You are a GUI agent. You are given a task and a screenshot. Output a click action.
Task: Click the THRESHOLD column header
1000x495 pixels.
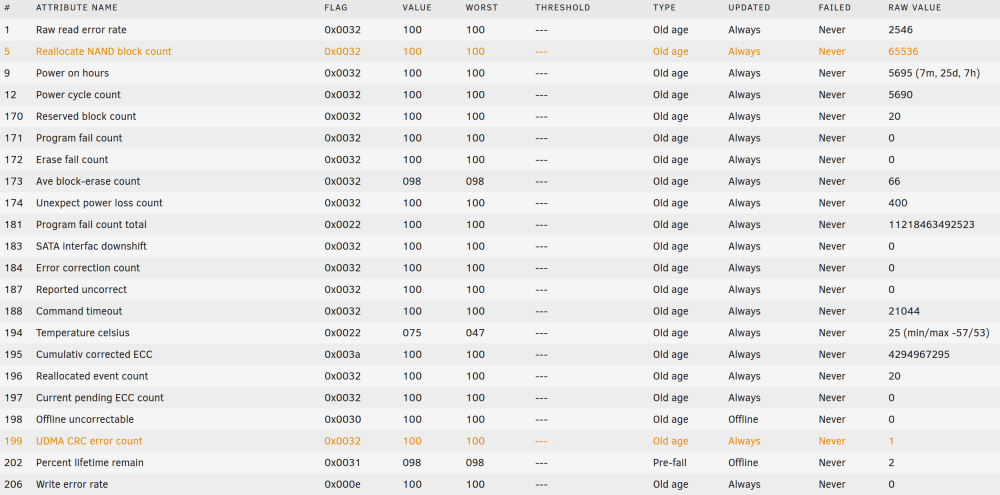pyautogui.click(x=562, y=8)
